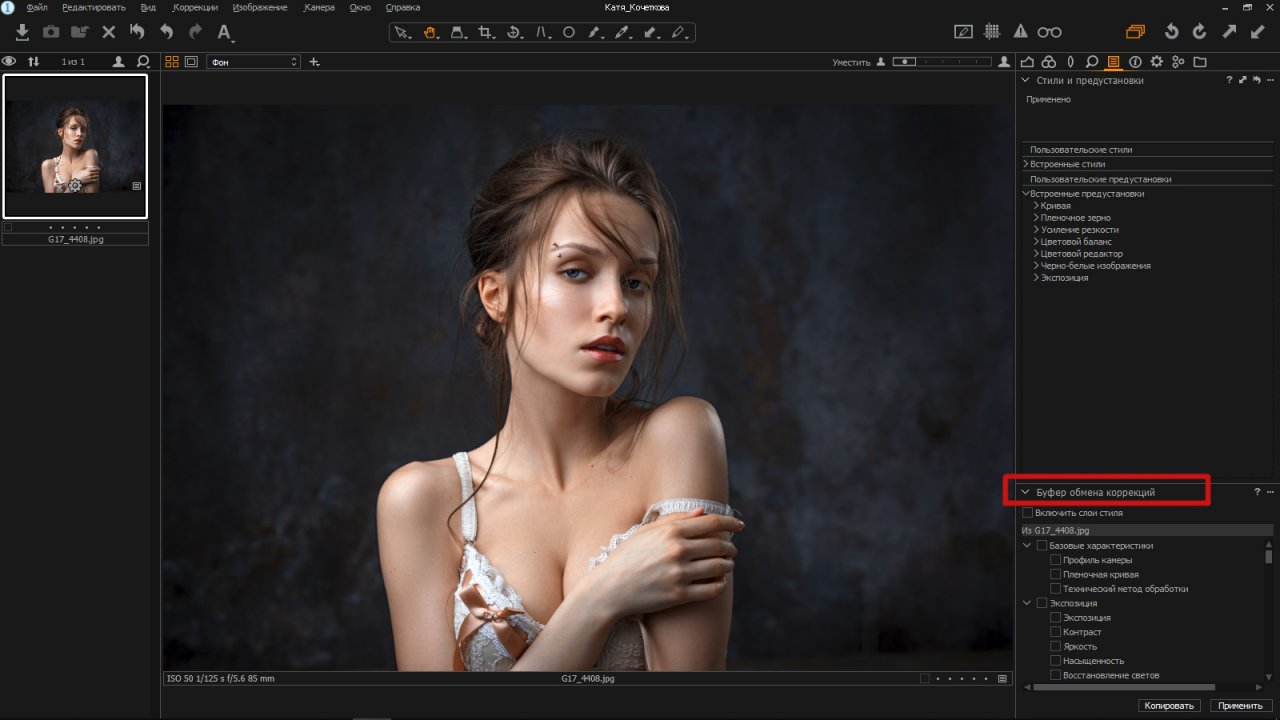Click the glasses proofing icon

pyautogui.click(x=1049, y=32)
